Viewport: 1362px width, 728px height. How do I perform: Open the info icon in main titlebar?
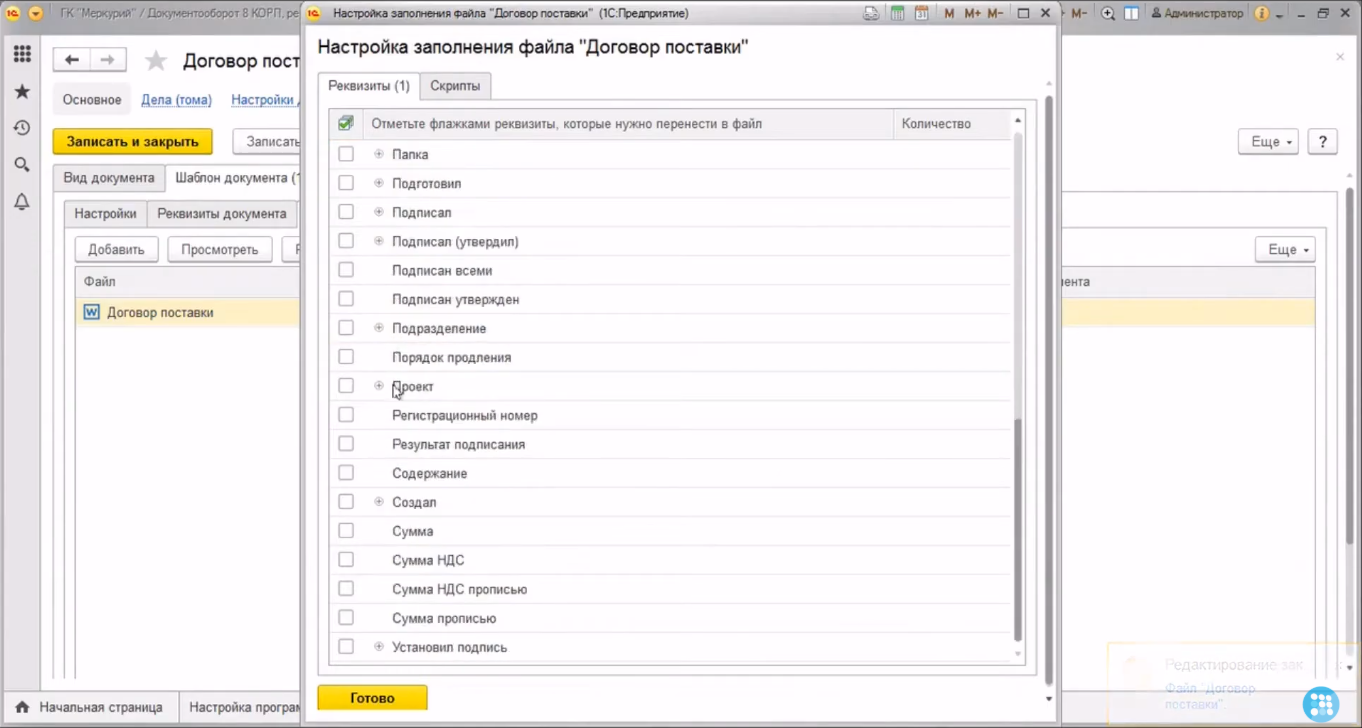(x=1262, y=14)
